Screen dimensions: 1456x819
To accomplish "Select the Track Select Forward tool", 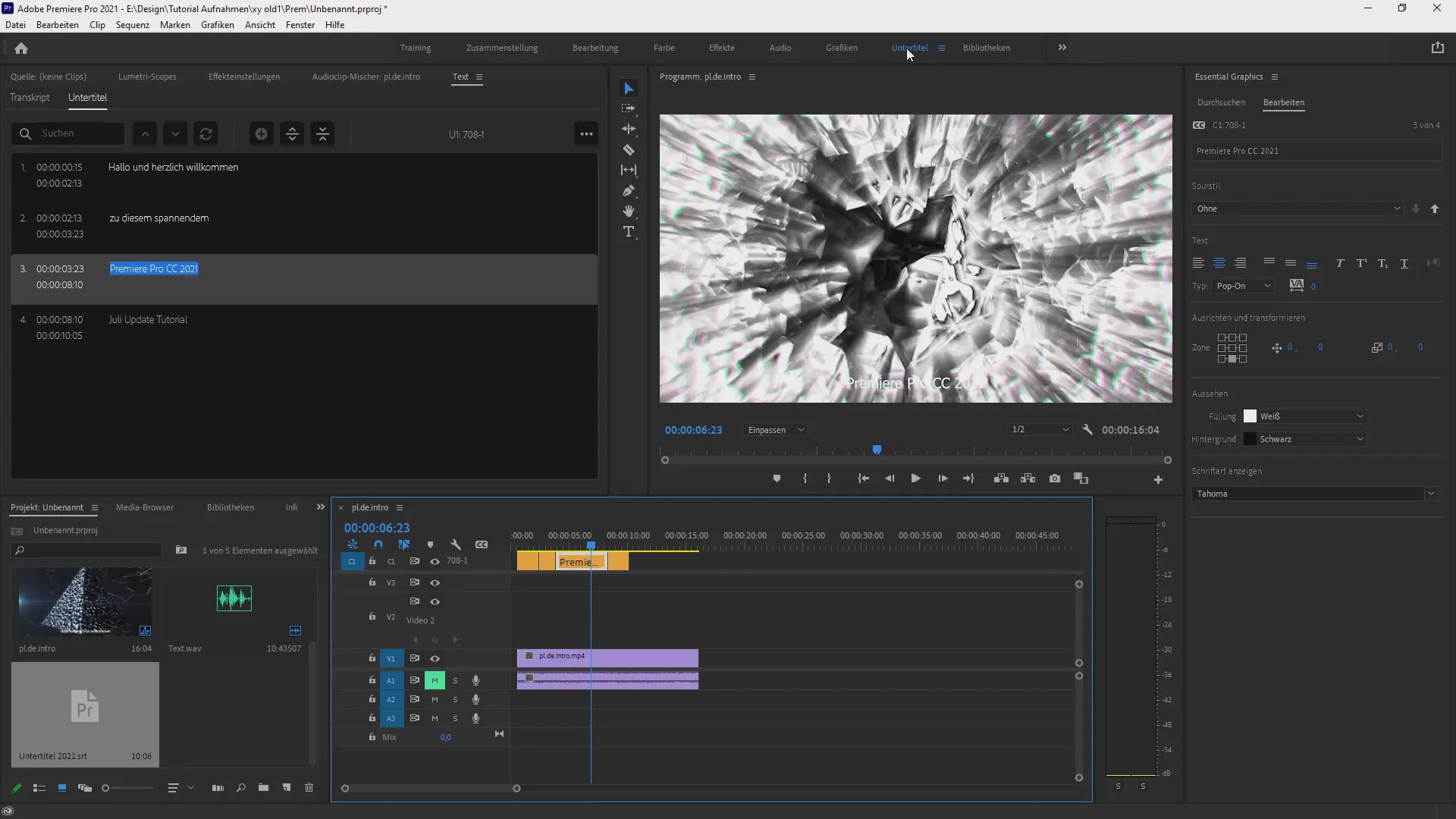I will (629, 109).
